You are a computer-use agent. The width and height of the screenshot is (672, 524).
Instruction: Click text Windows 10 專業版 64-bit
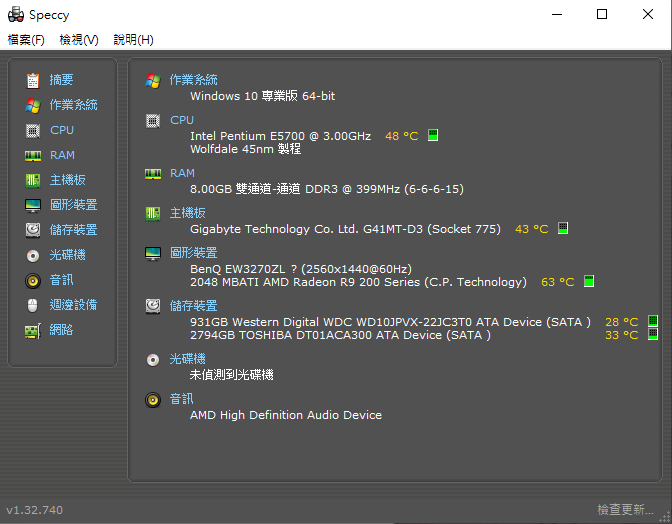coord(263,96)
